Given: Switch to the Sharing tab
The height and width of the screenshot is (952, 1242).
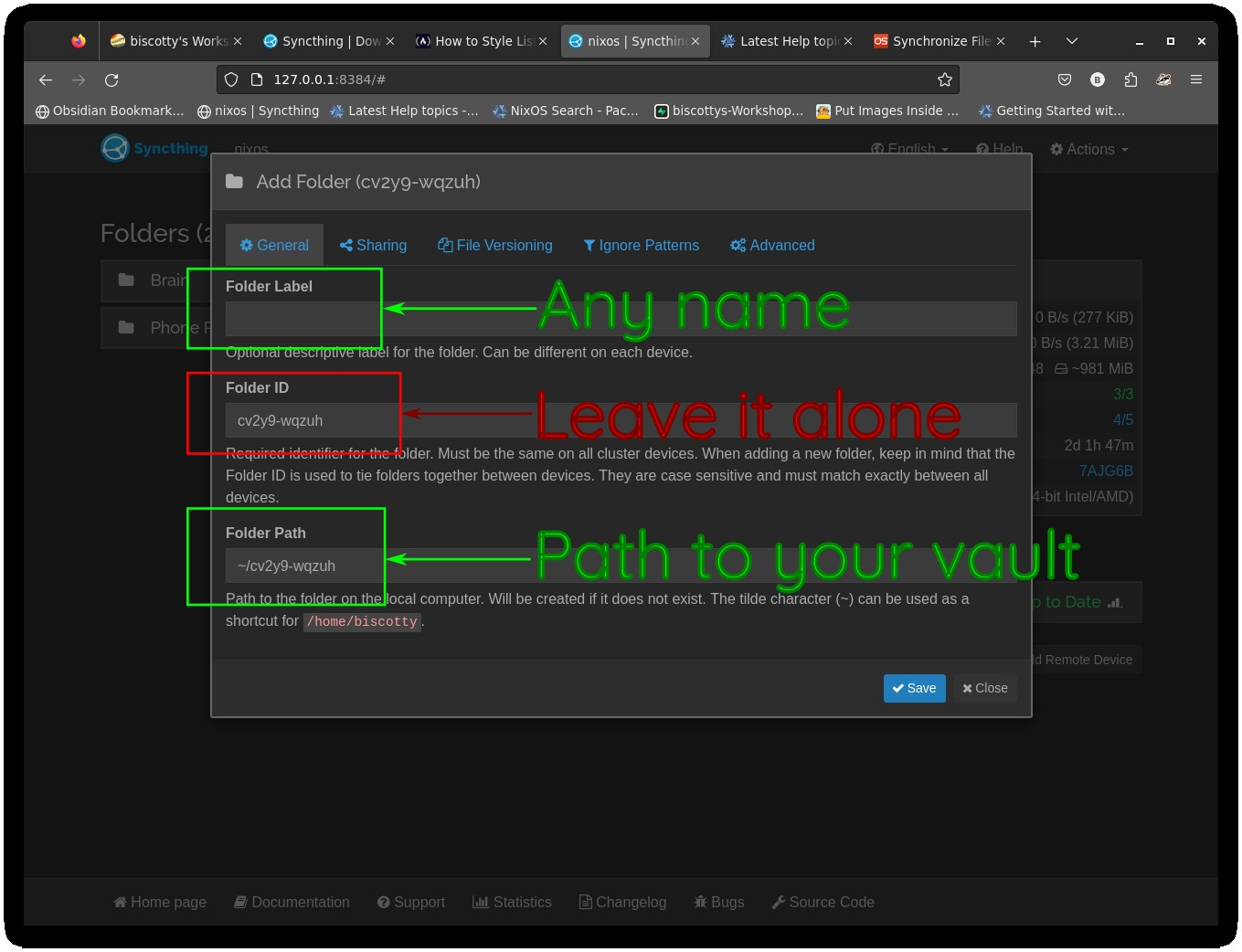Looking at the screenshot, I should 373,245.
